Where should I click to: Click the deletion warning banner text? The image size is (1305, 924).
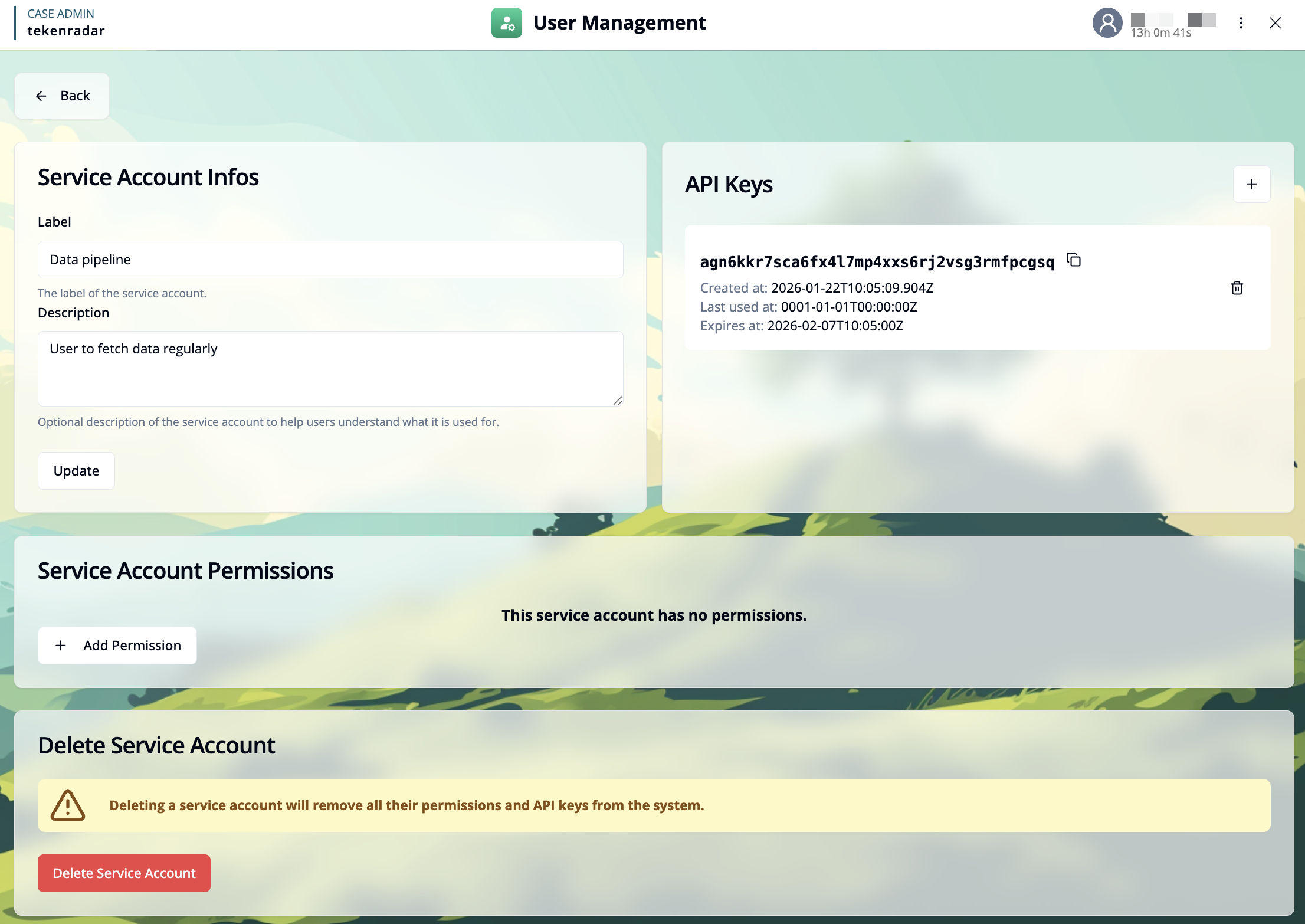tap(406, 805)
